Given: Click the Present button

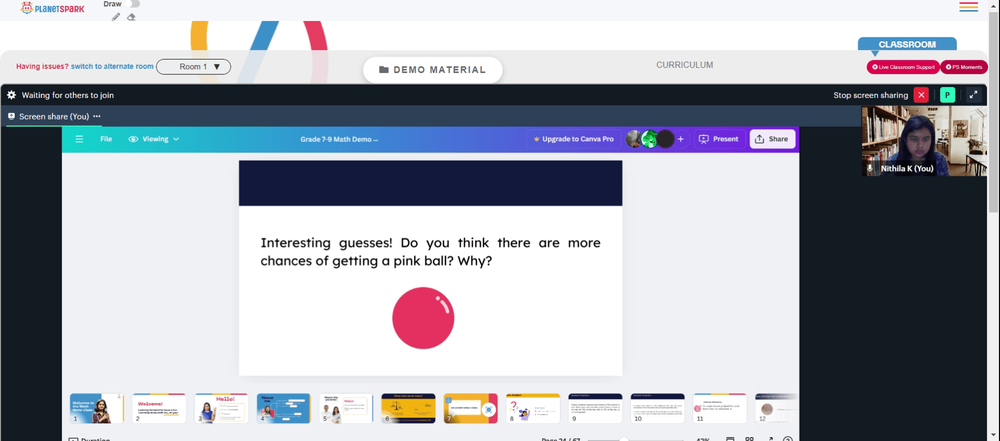Looking at the screenshot, I should pyautogui.click(x=719, y=139).
